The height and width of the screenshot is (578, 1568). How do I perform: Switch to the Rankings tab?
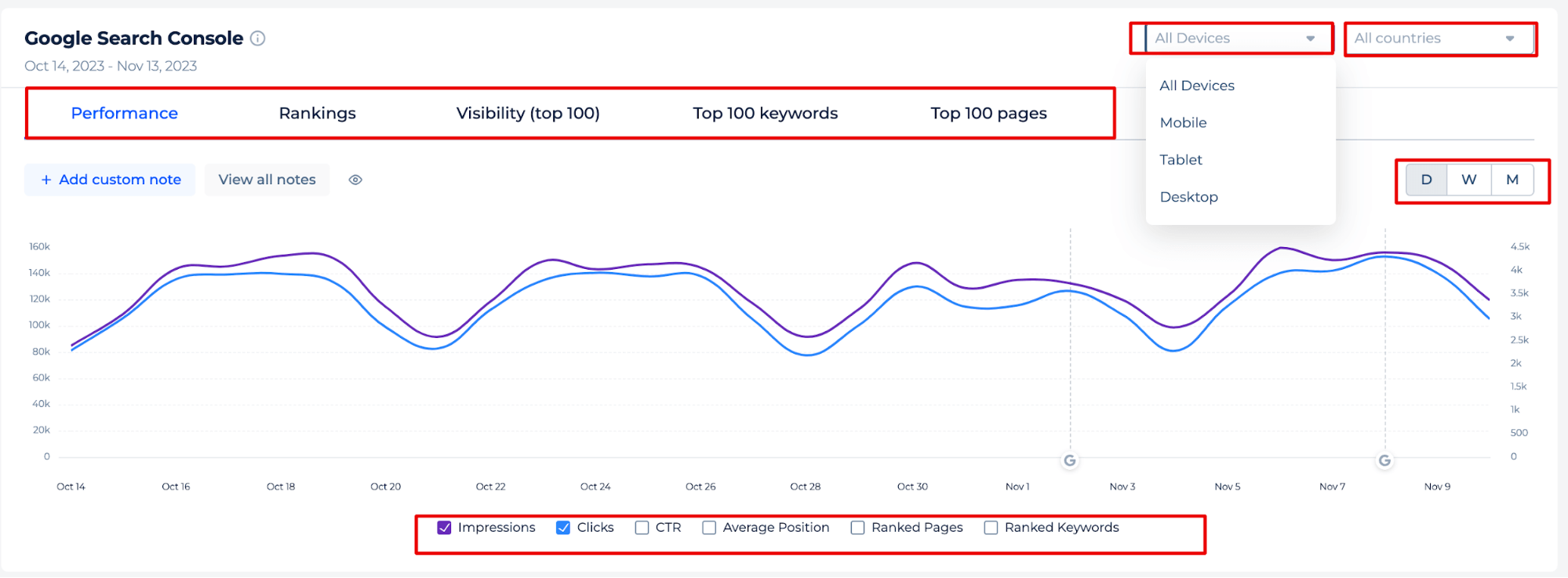tap(318, 113)
